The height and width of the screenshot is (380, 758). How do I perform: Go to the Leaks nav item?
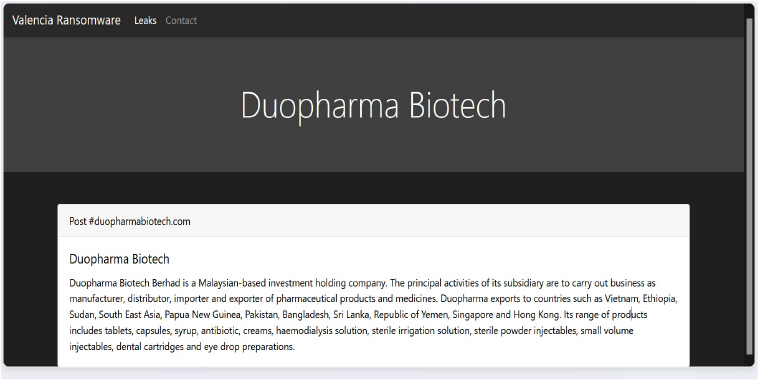click(x=145, y=20)
